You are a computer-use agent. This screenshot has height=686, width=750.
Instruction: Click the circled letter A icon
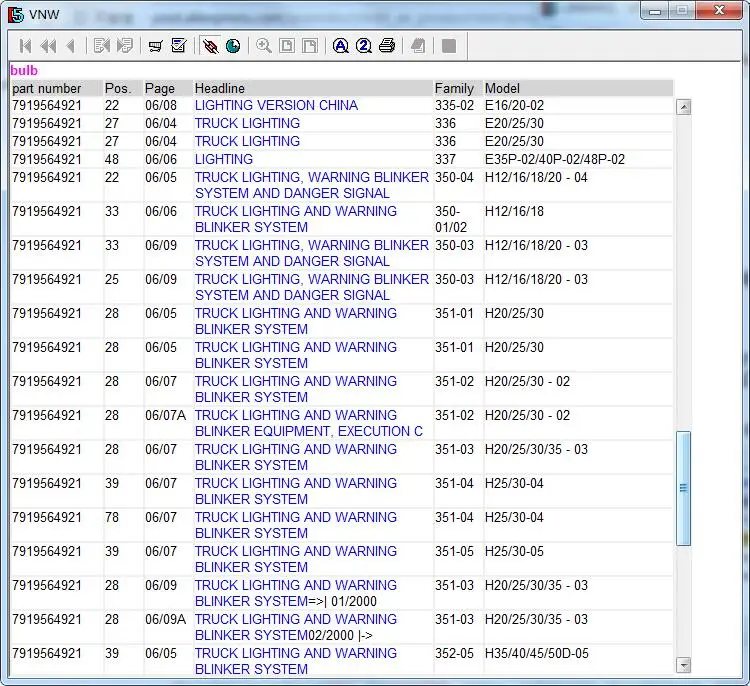[340, 46]
